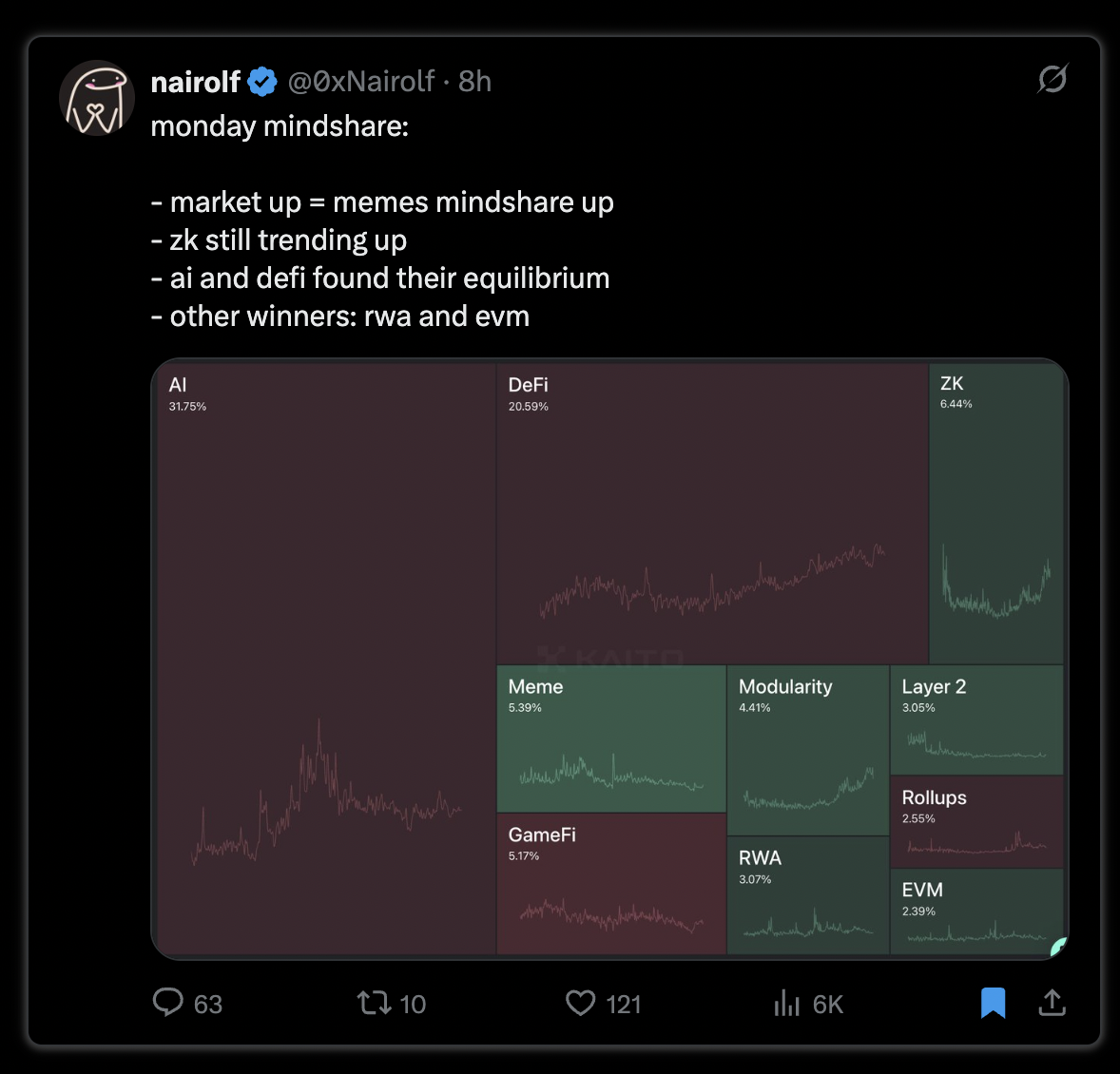This screenshot has width=1120, height=1074.
Task: Click the Modularity 4.41% tile
Action: [x=808, y=750]
